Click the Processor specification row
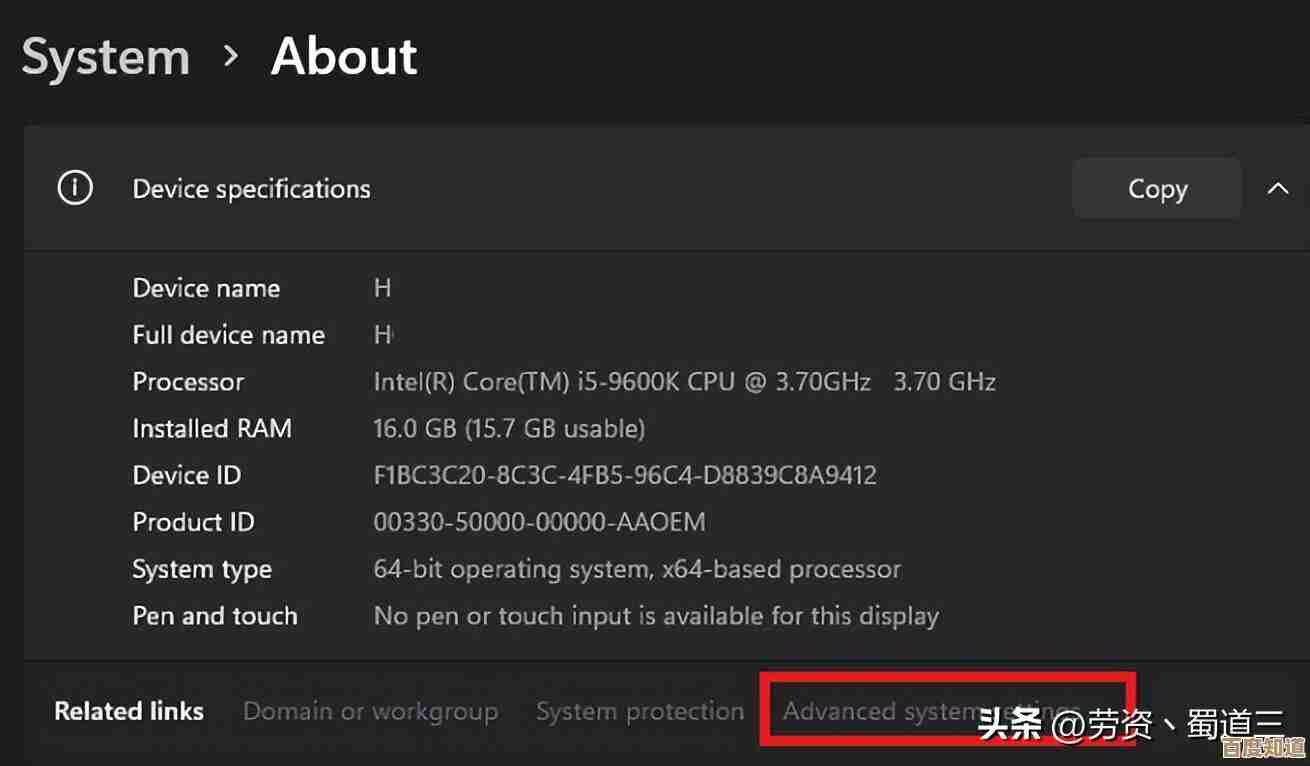The image size is (1310, 766). pos(684,381)
